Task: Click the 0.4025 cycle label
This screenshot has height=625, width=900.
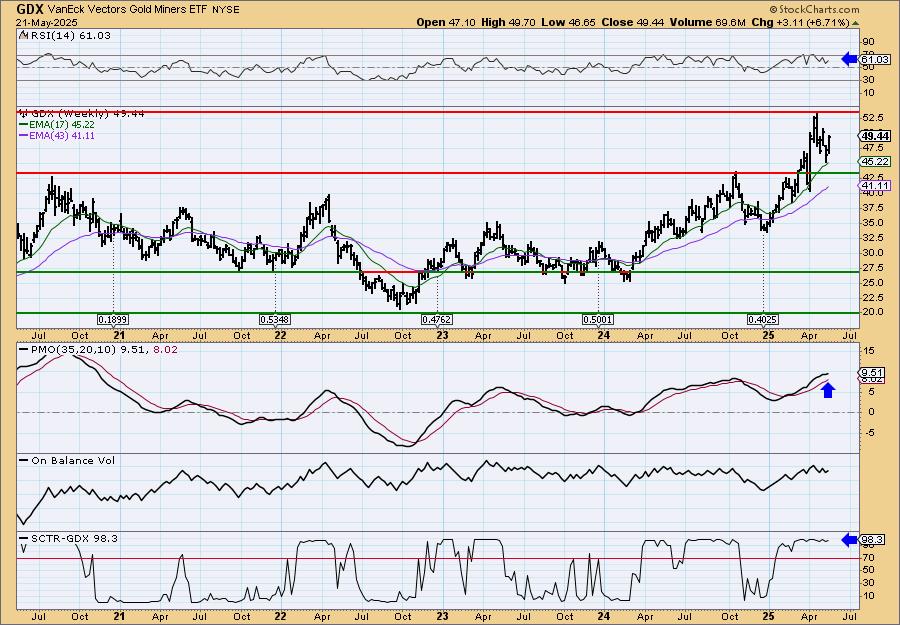Action: click(763, 319)
